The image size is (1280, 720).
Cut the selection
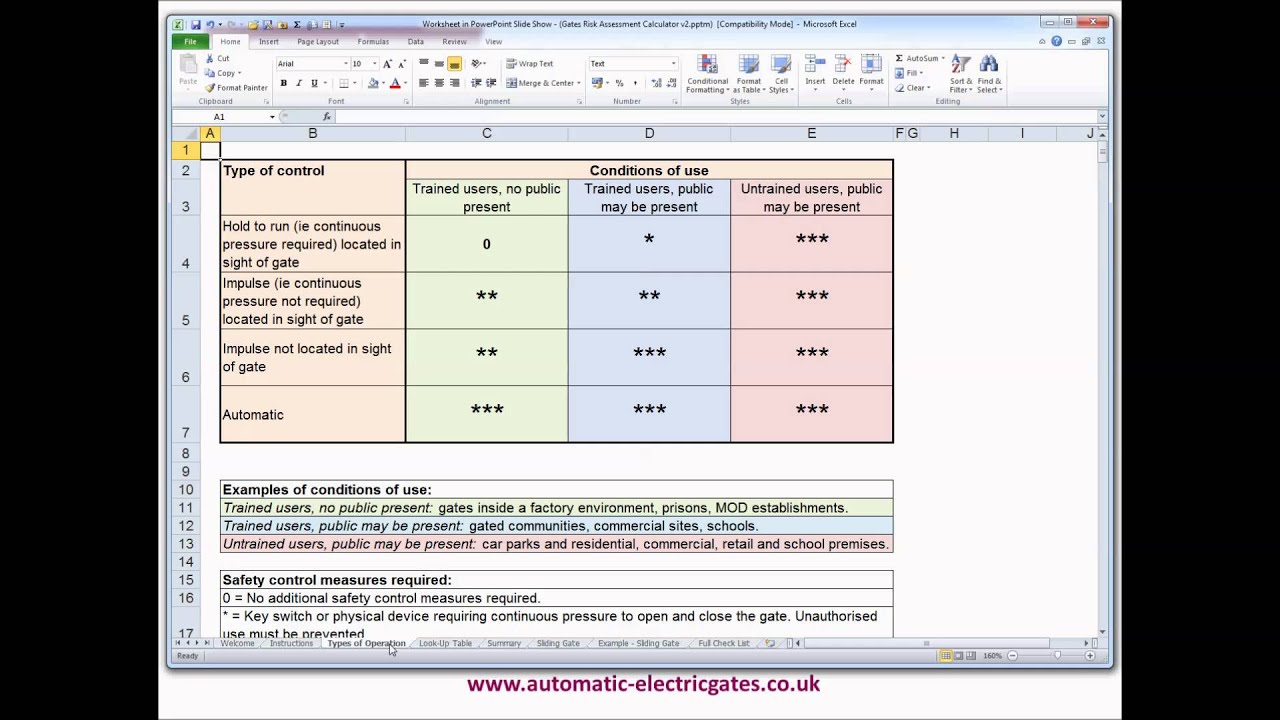click(218, 59)
